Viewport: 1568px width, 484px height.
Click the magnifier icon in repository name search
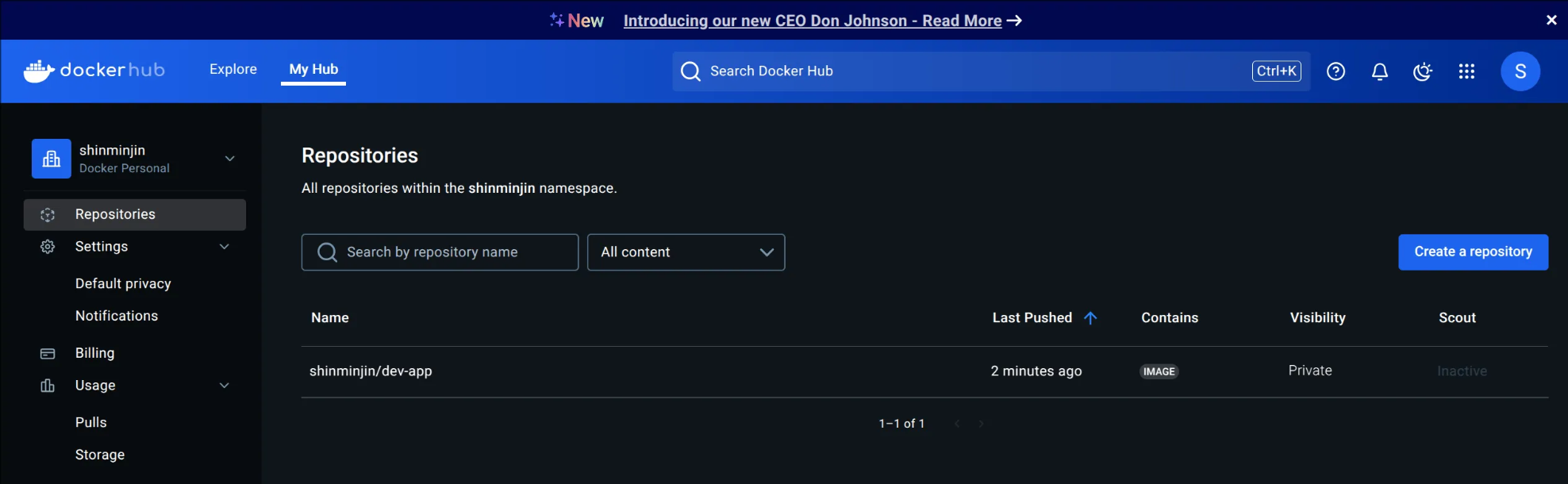click(x=327, y=252)
